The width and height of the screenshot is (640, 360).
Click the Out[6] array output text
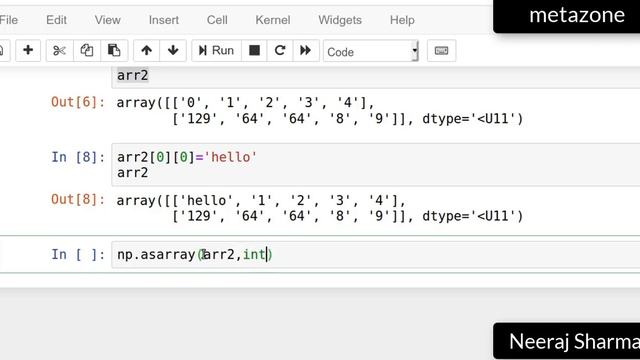click(x=320, y=111)
